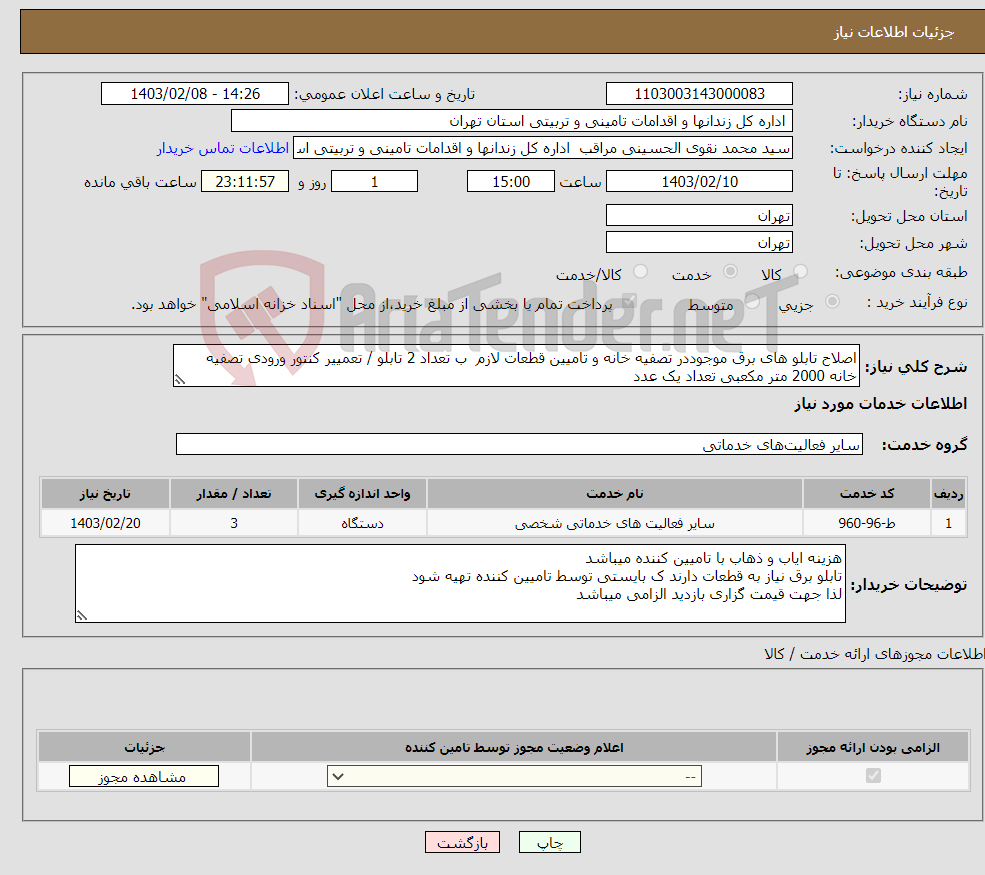Click the اطلاعات مجوزهای ارائه خدمت / کالا heading

[874, 654]
